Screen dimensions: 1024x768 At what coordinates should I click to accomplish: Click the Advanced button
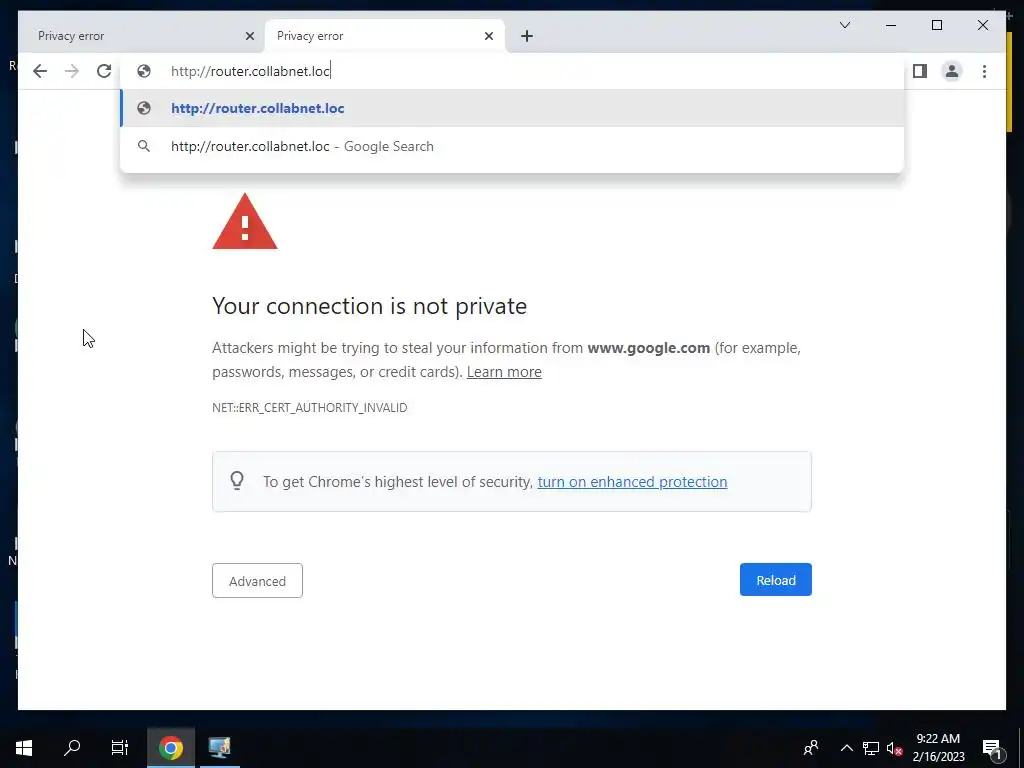[x=257, y=581]
